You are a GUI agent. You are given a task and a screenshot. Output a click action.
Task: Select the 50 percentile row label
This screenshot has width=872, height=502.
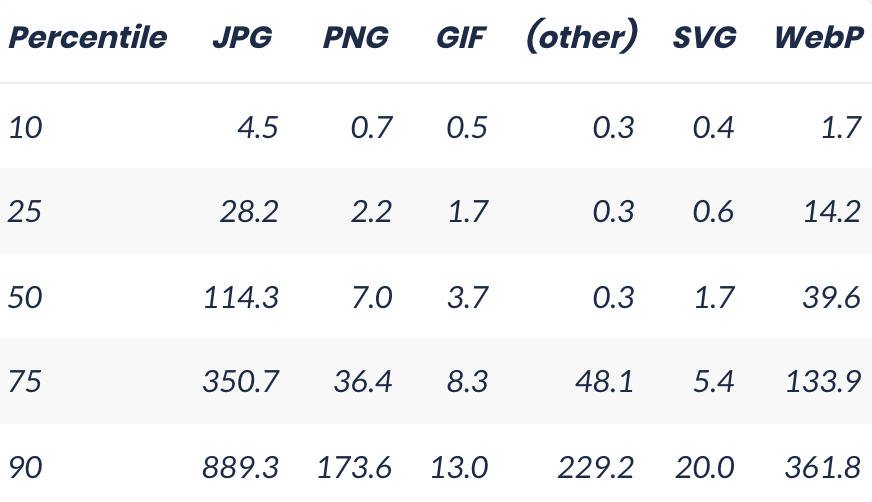pos(25,297)
